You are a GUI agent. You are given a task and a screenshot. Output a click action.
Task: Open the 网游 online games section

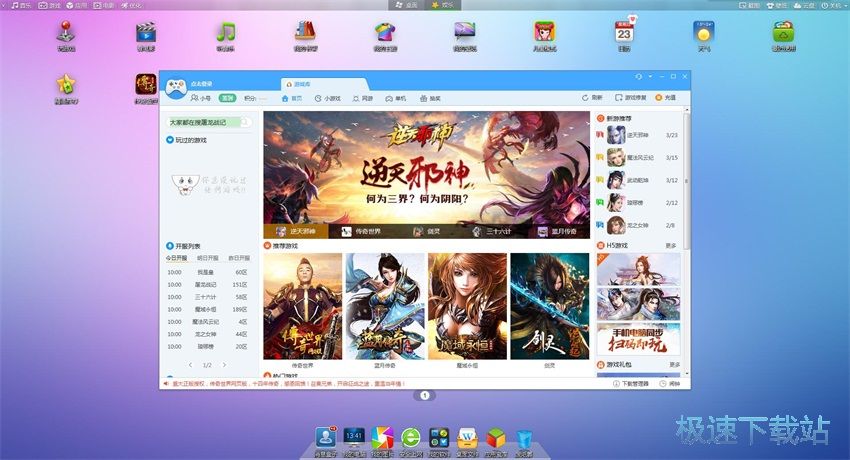(x=363, y=99)
